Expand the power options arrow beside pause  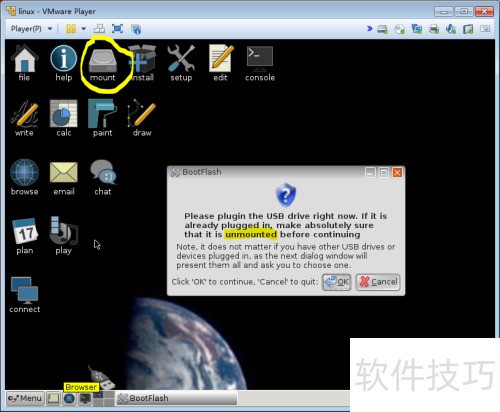(83, 29)
